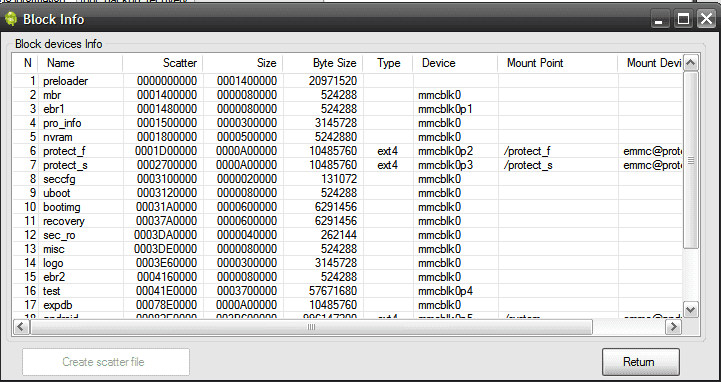The width and height of the screenshot is (721, 382).
Task: Select the expdb partition row
Action: click(347, 305)
